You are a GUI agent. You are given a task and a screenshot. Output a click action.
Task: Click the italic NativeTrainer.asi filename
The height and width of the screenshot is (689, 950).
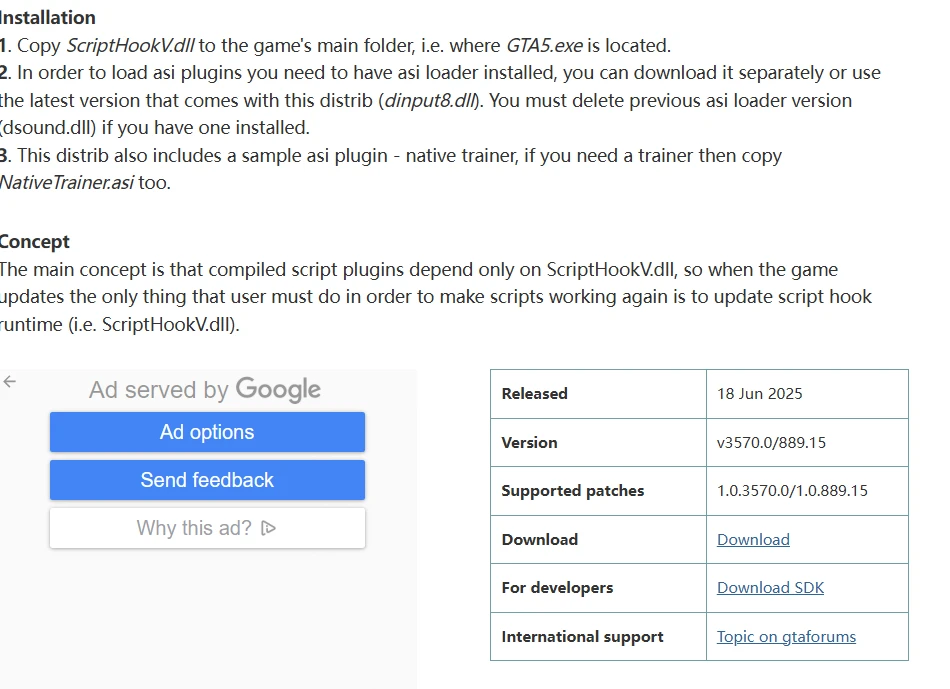tap(66, 183)
